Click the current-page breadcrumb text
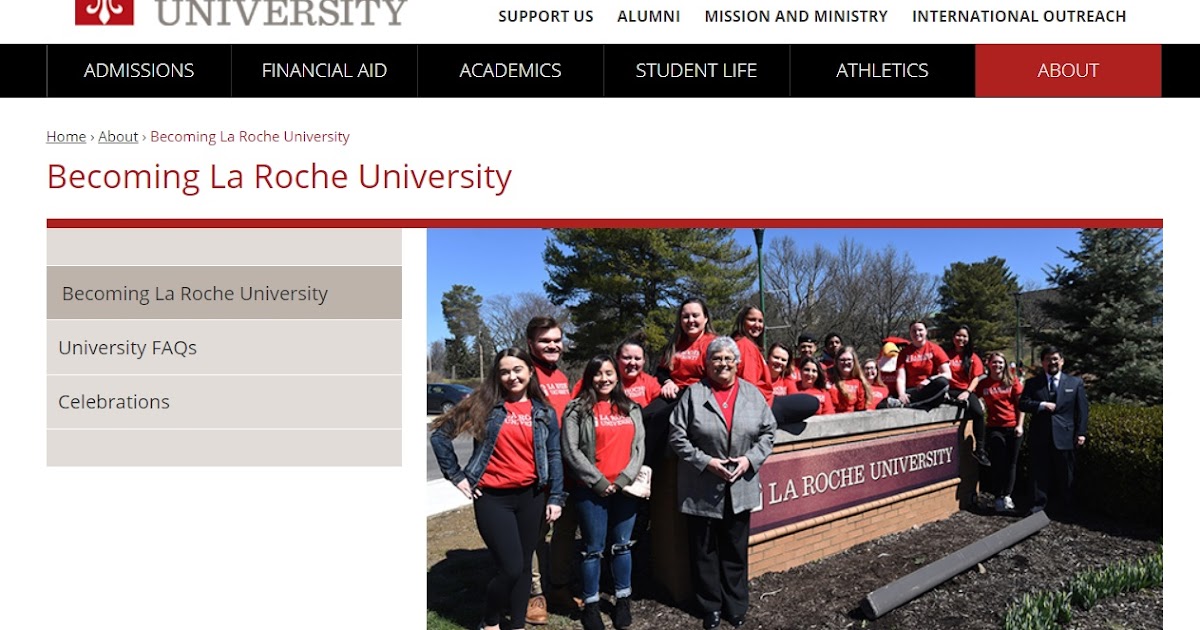The width and height of the screenshot is (1200, 630). (x=250, y=136)
